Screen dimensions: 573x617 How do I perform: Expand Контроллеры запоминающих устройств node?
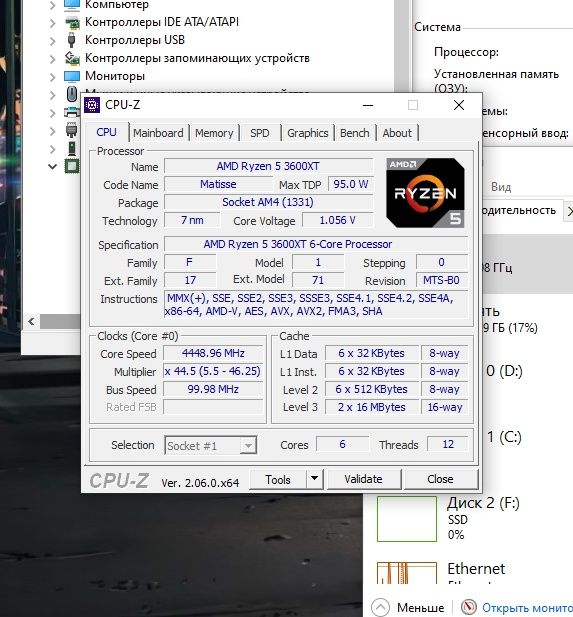click(x=52, y=59)
